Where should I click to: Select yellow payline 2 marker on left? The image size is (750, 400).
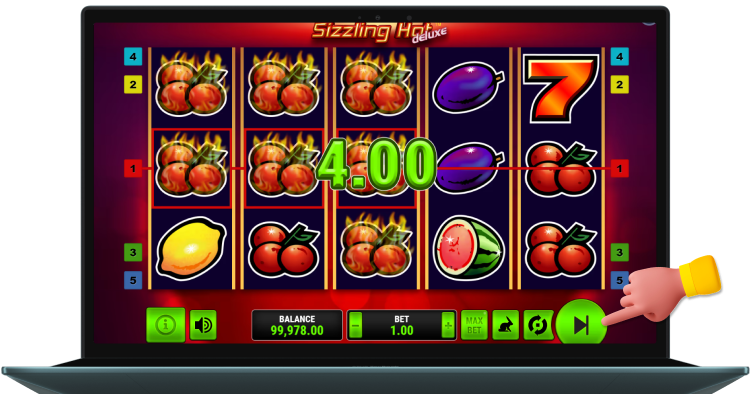(x=133, y=85)
